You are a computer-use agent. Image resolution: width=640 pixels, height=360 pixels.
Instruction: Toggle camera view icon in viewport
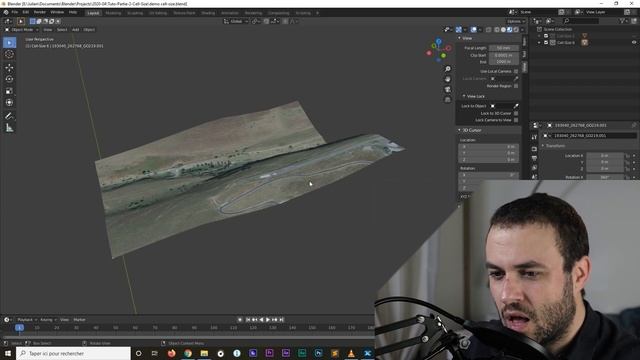[x=448, y=89]
